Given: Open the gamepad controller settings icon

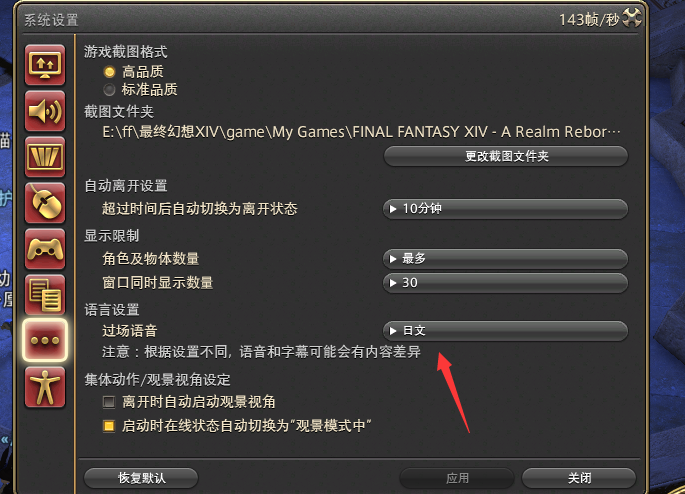Looking at the screenshot, I should click(x=45, y=249).
